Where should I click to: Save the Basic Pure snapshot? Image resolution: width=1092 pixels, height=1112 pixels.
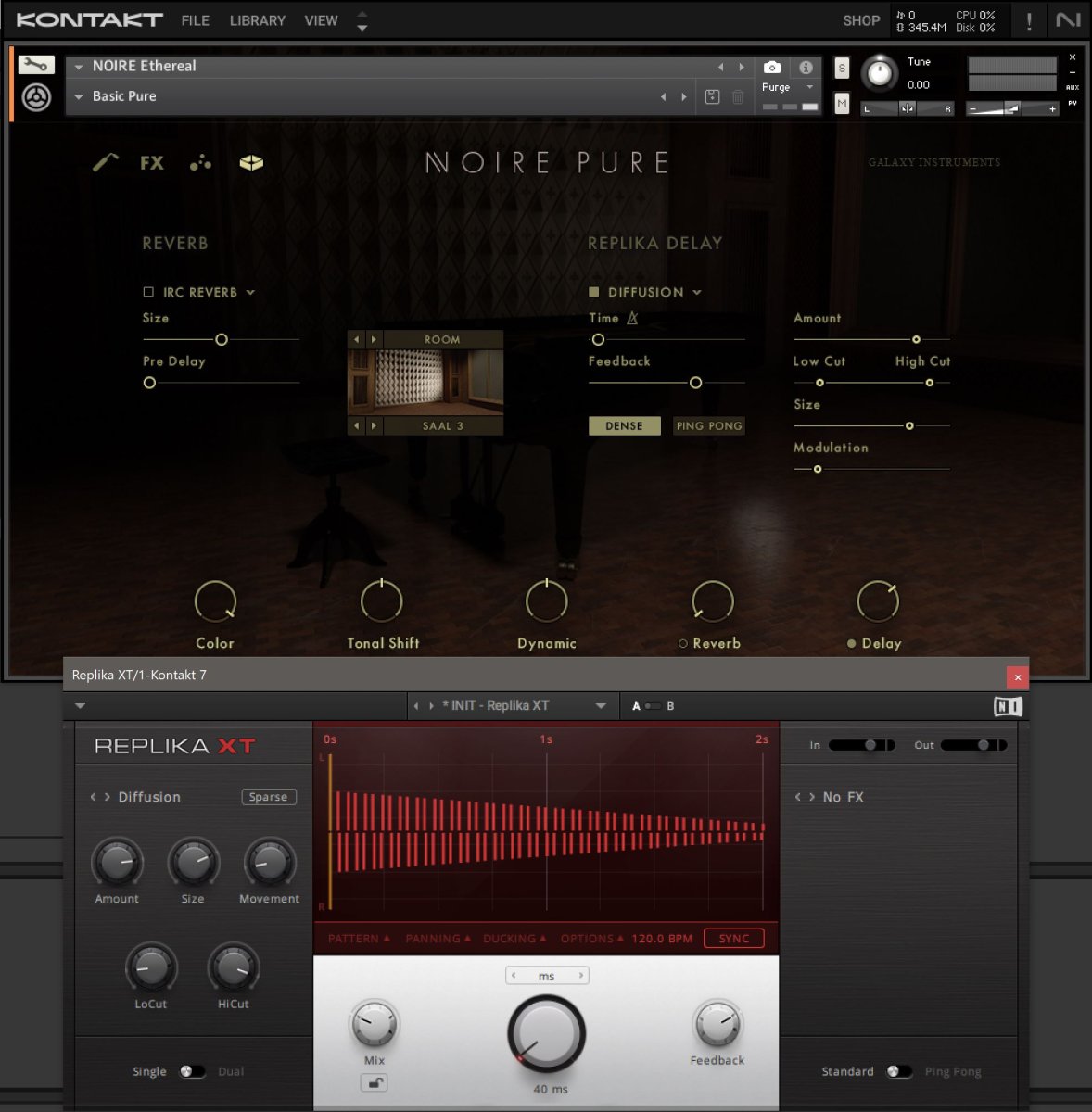(x=712, y=96)
